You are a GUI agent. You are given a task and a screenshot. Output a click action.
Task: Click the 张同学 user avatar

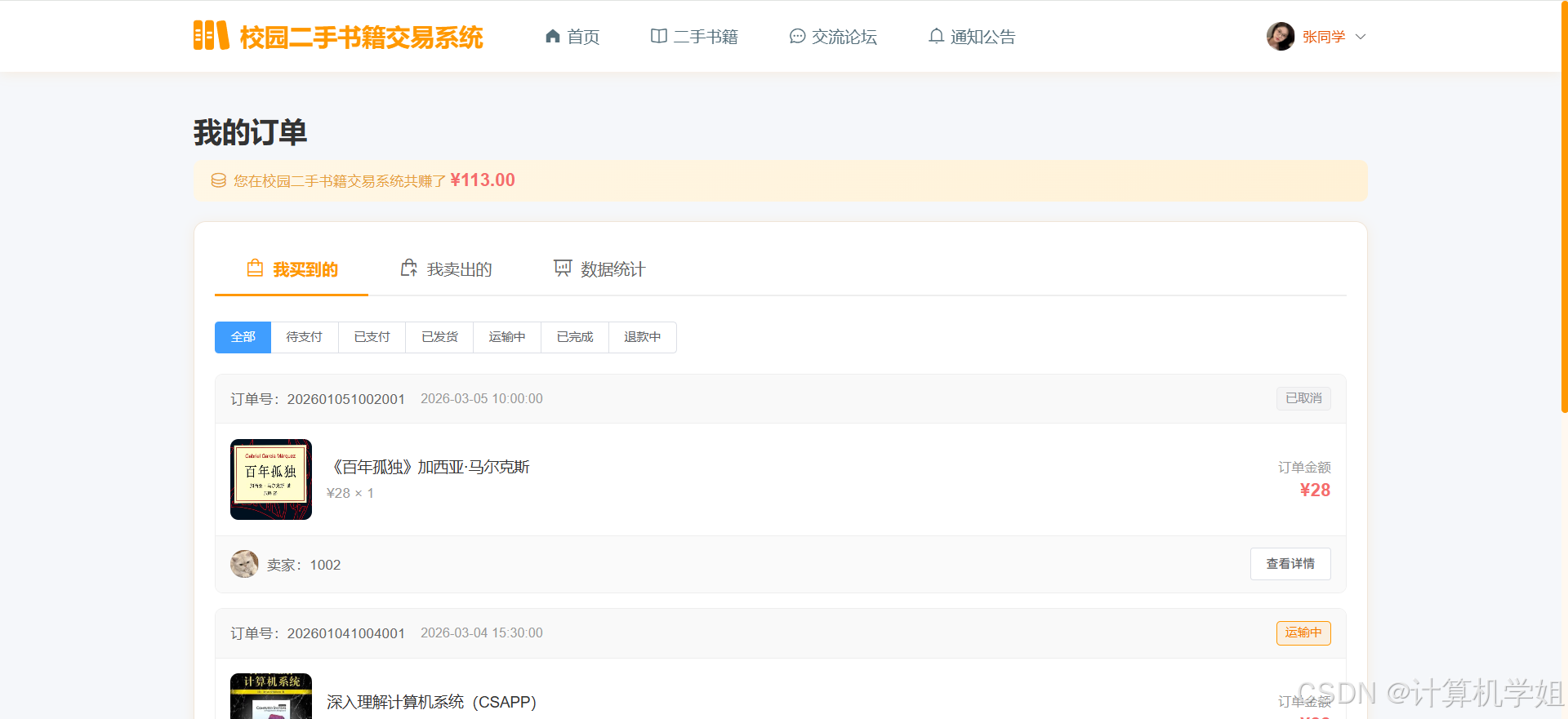pyautogui.click(x=1281, y=36)
